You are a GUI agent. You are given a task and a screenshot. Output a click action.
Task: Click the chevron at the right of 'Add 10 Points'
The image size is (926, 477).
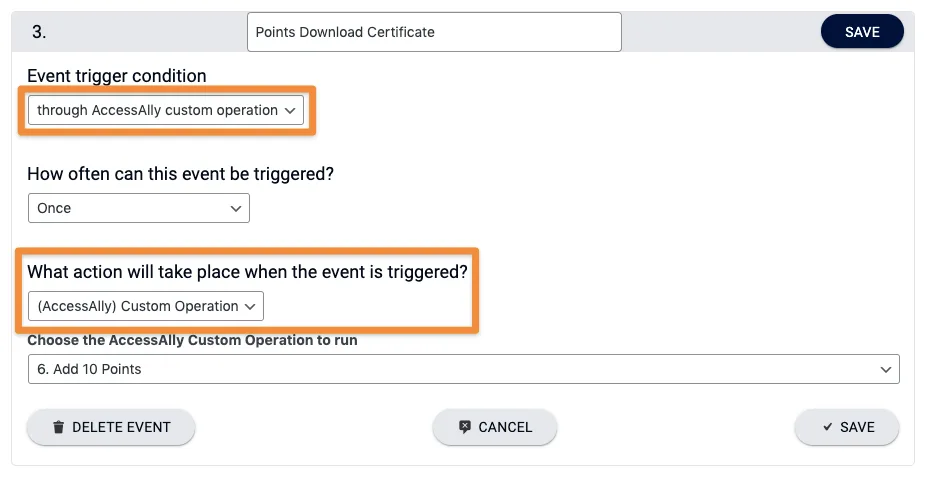(885, 369)
